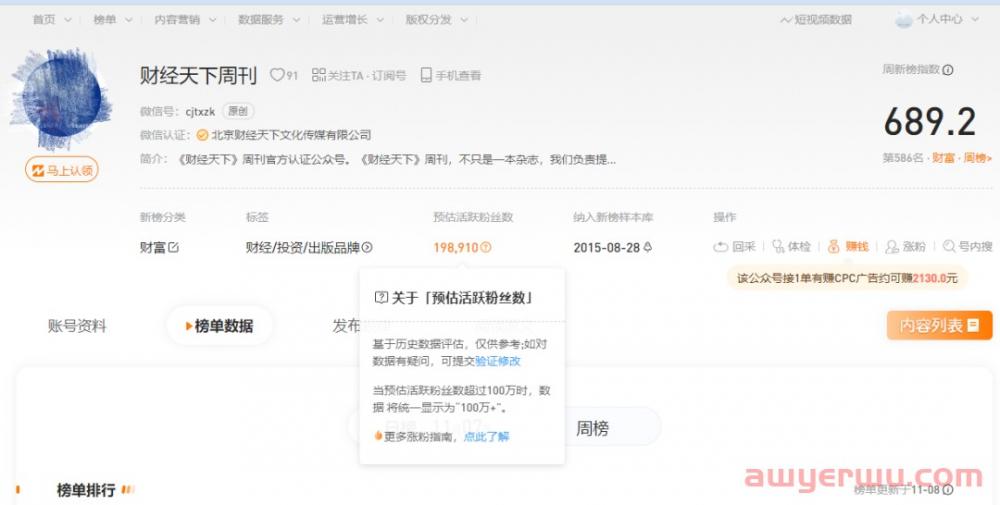Click the 验证修改 link in popup
1000x505 pixels.
point(498,362)
